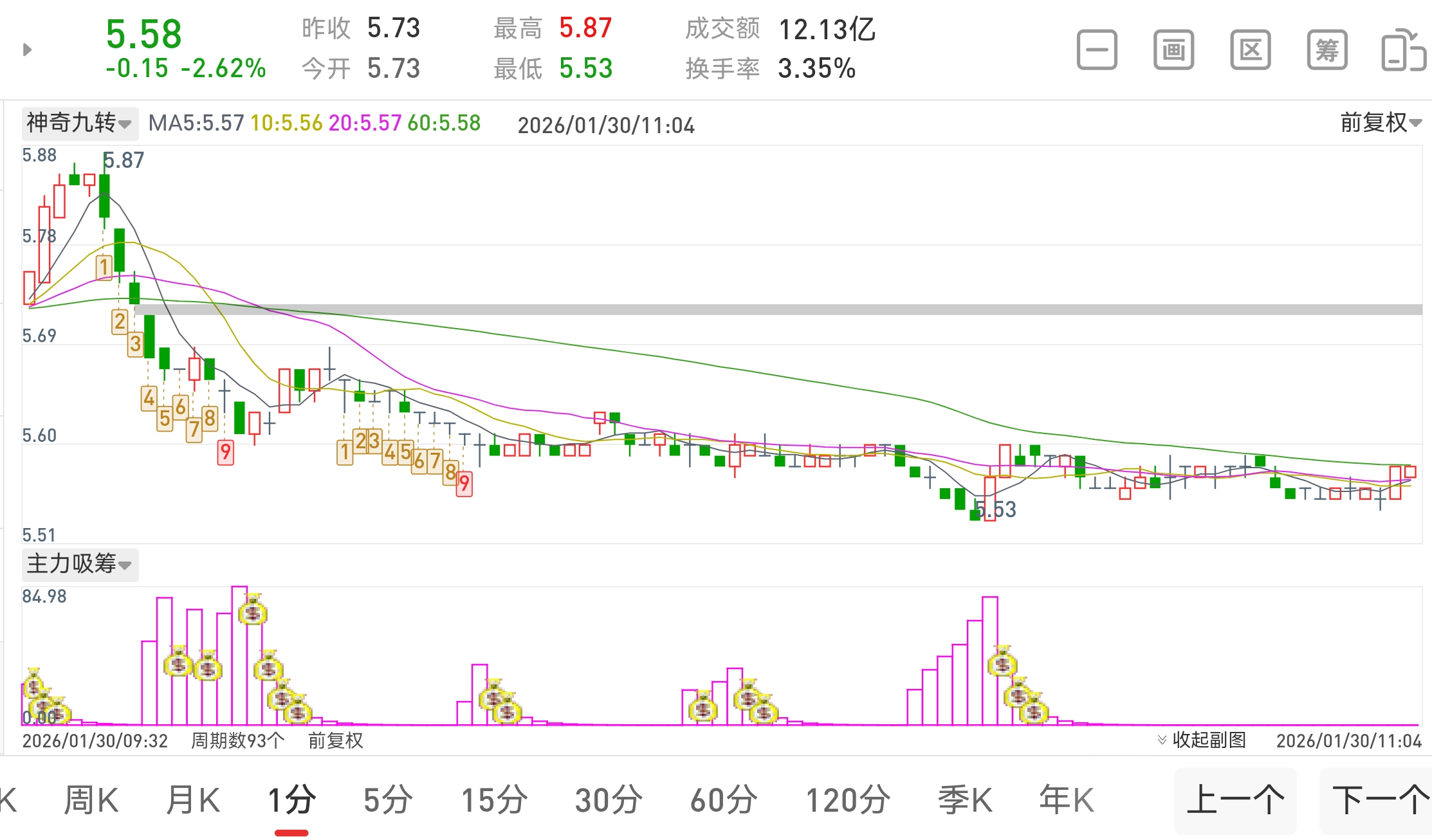Click the 5.53 low price candle label
This screenshot has width=1432, height=840.
coord(996,509)
